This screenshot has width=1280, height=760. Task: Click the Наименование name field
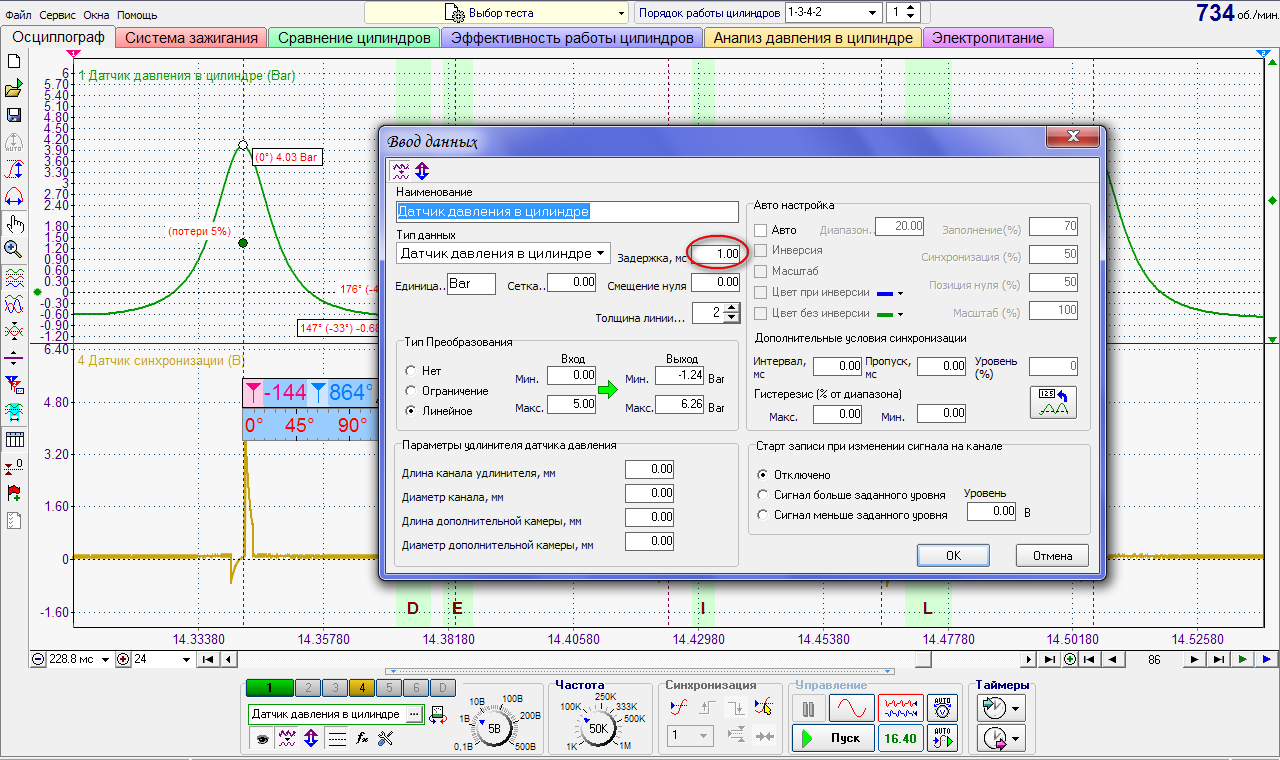(567, 212)
